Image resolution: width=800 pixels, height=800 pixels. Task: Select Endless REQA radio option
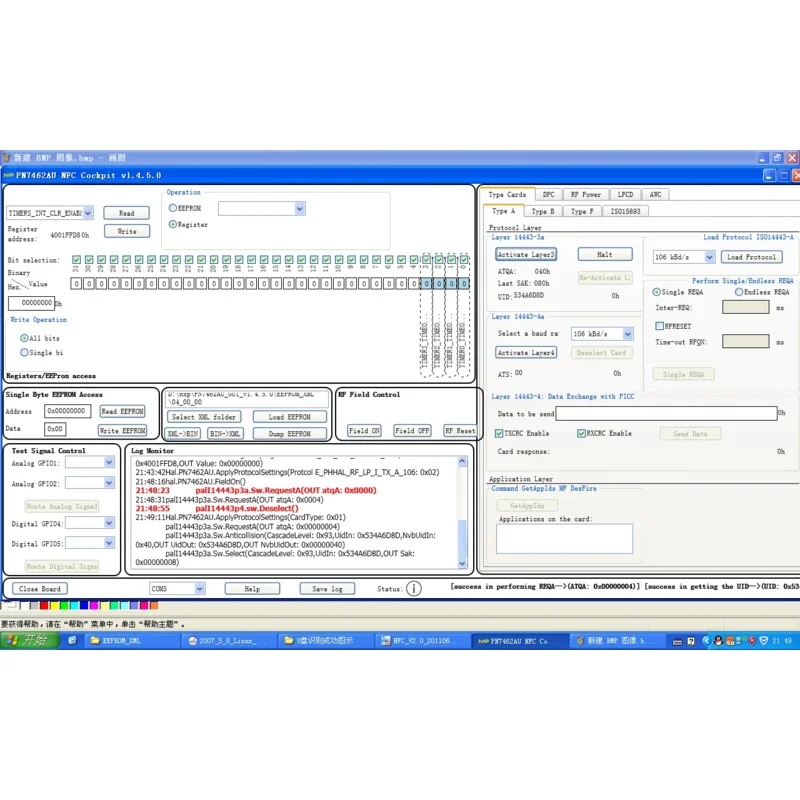[739, 292]
